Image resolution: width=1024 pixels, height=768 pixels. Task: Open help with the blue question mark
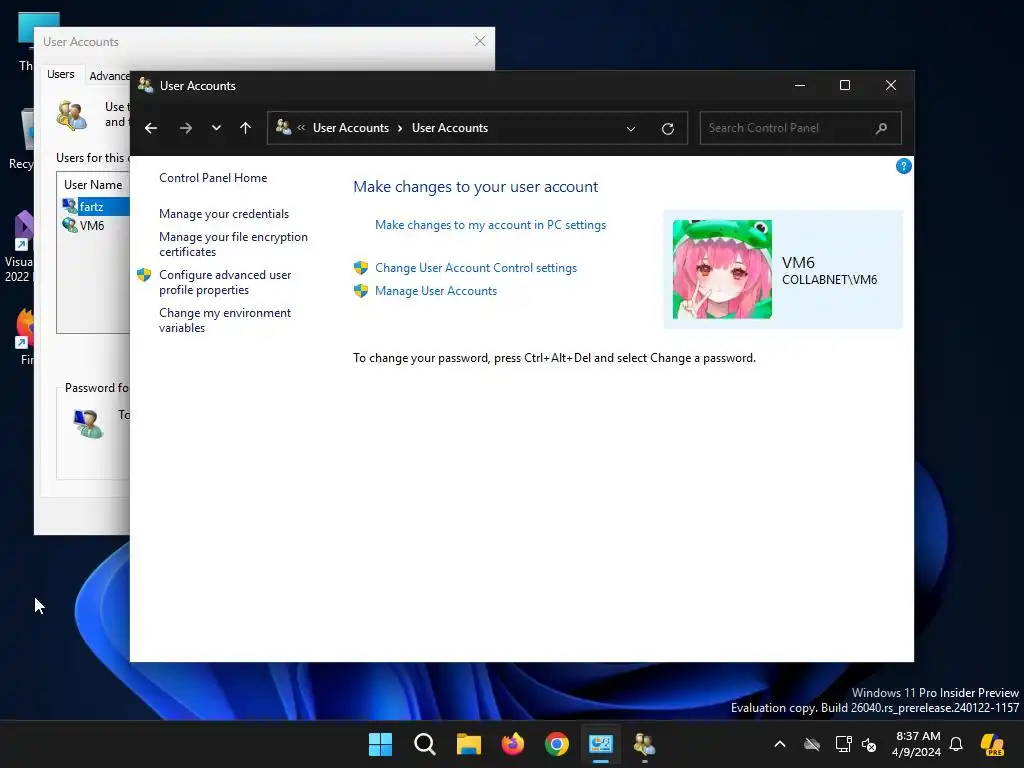click(903, 166)
